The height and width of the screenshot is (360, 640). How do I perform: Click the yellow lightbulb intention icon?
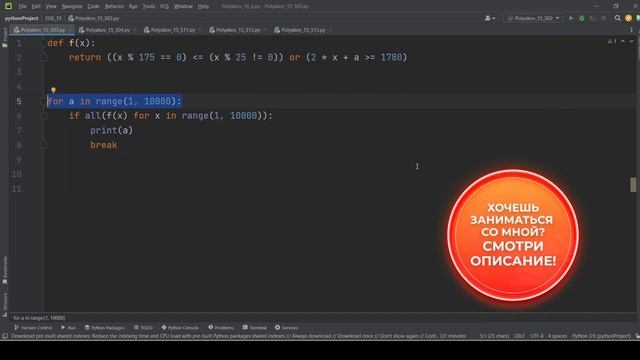[53, 90]
